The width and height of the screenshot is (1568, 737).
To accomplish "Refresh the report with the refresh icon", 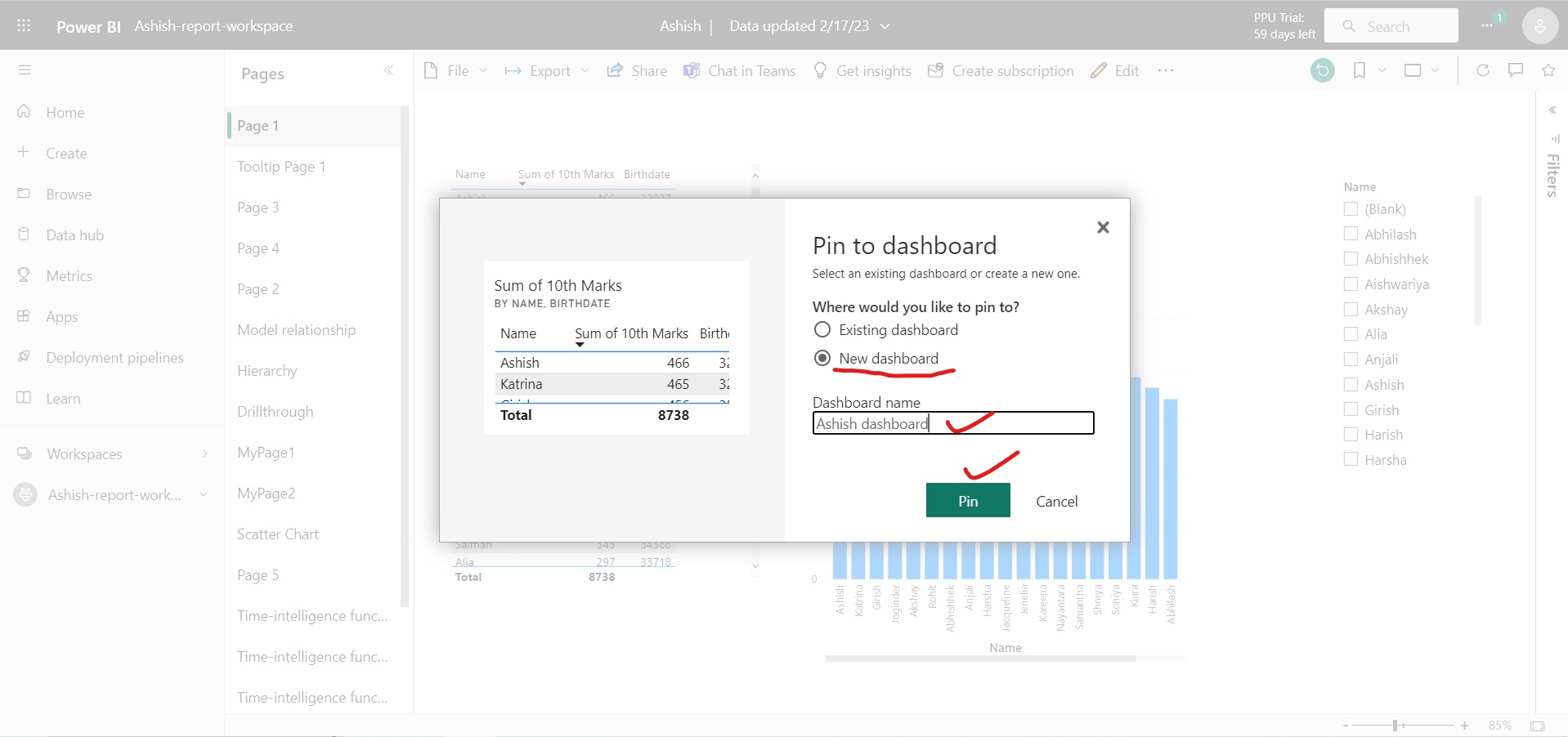I will point(1483,70).
